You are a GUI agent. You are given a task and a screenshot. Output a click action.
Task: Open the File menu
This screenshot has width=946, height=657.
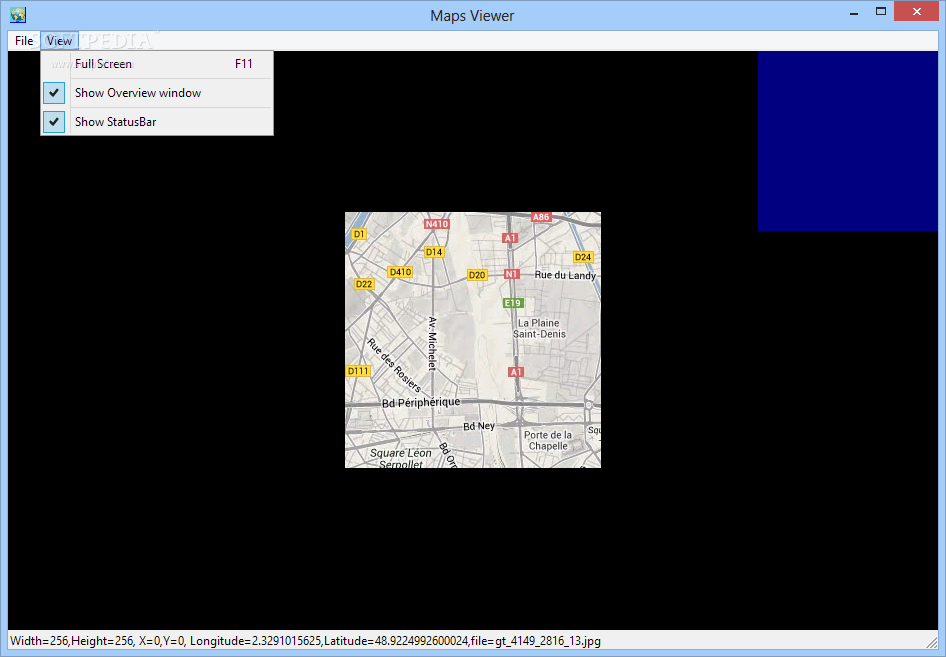24,41
